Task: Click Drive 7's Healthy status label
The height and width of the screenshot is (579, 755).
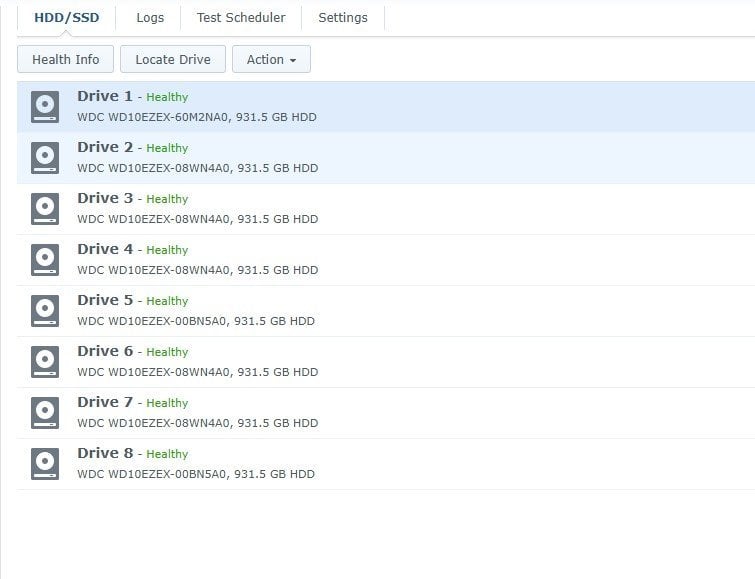Action: (167, 404)
